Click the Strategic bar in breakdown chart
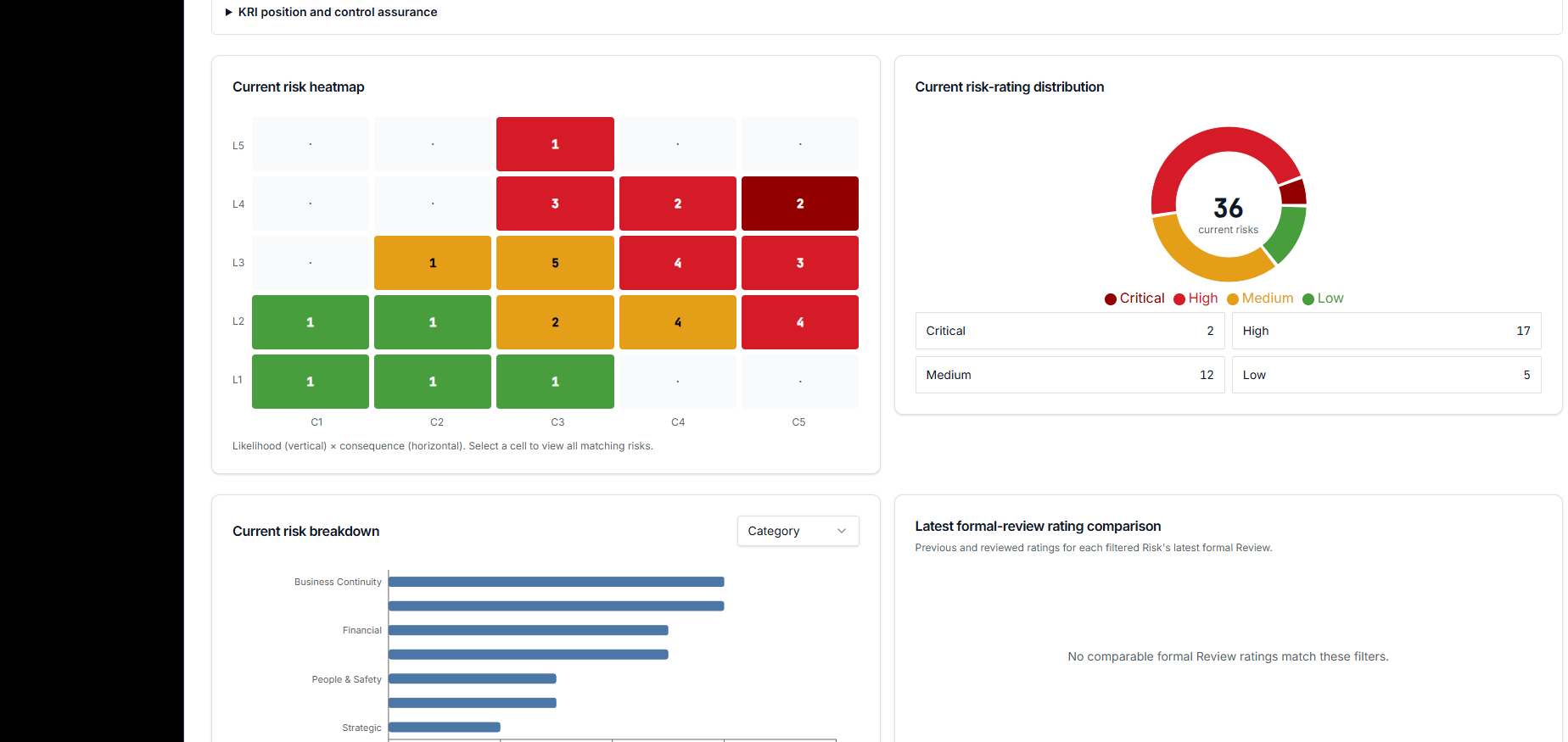Viewport: 1568px width, 742px height. [x=445, y=727]
